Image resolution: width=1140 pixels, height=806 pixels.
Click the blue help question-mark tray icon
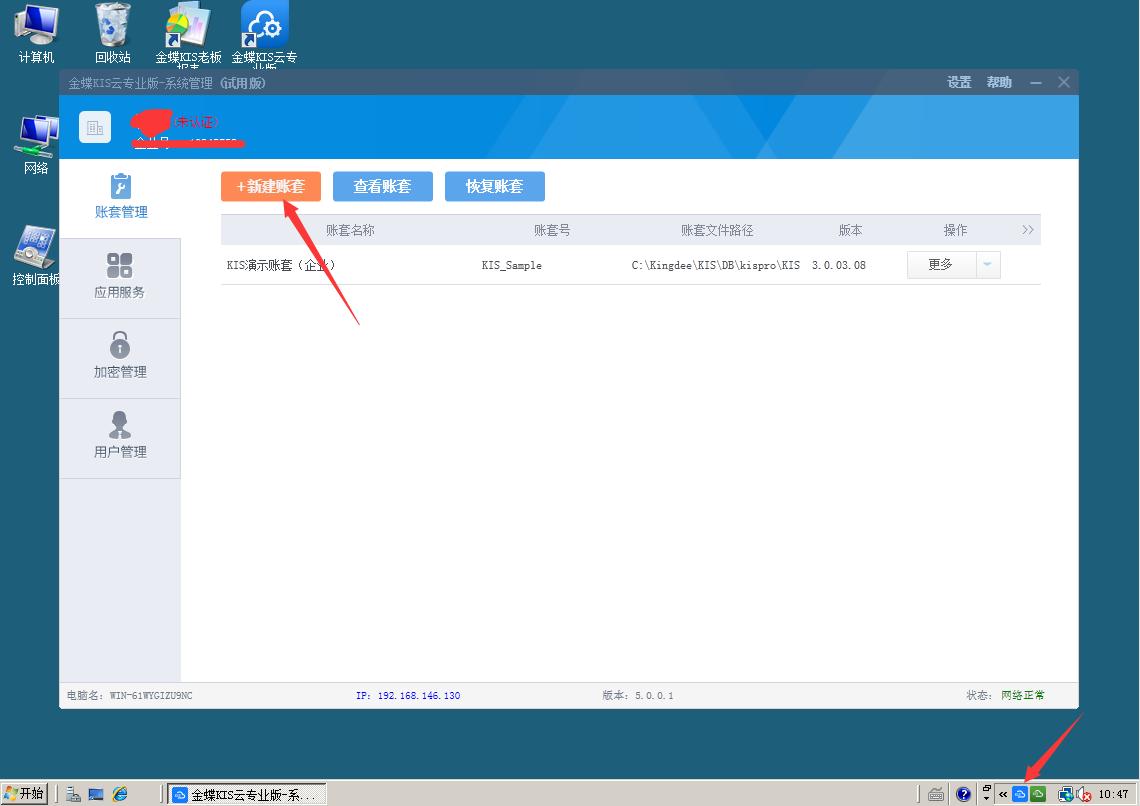click(963, 794)
